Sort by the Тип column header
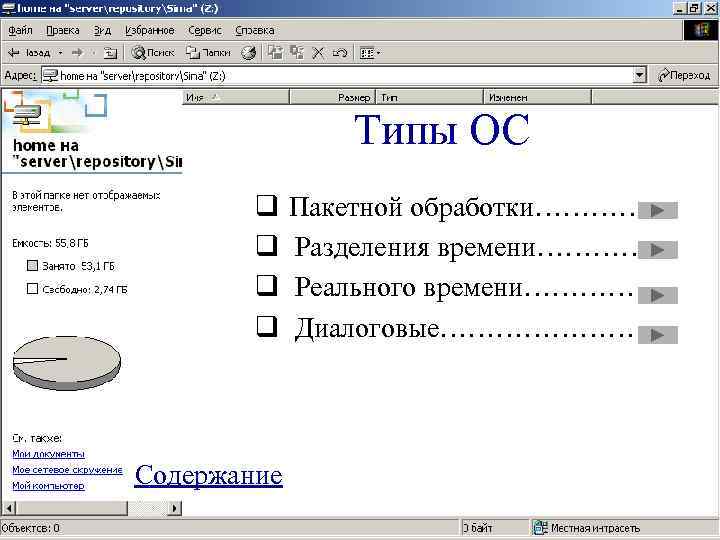 430,97
